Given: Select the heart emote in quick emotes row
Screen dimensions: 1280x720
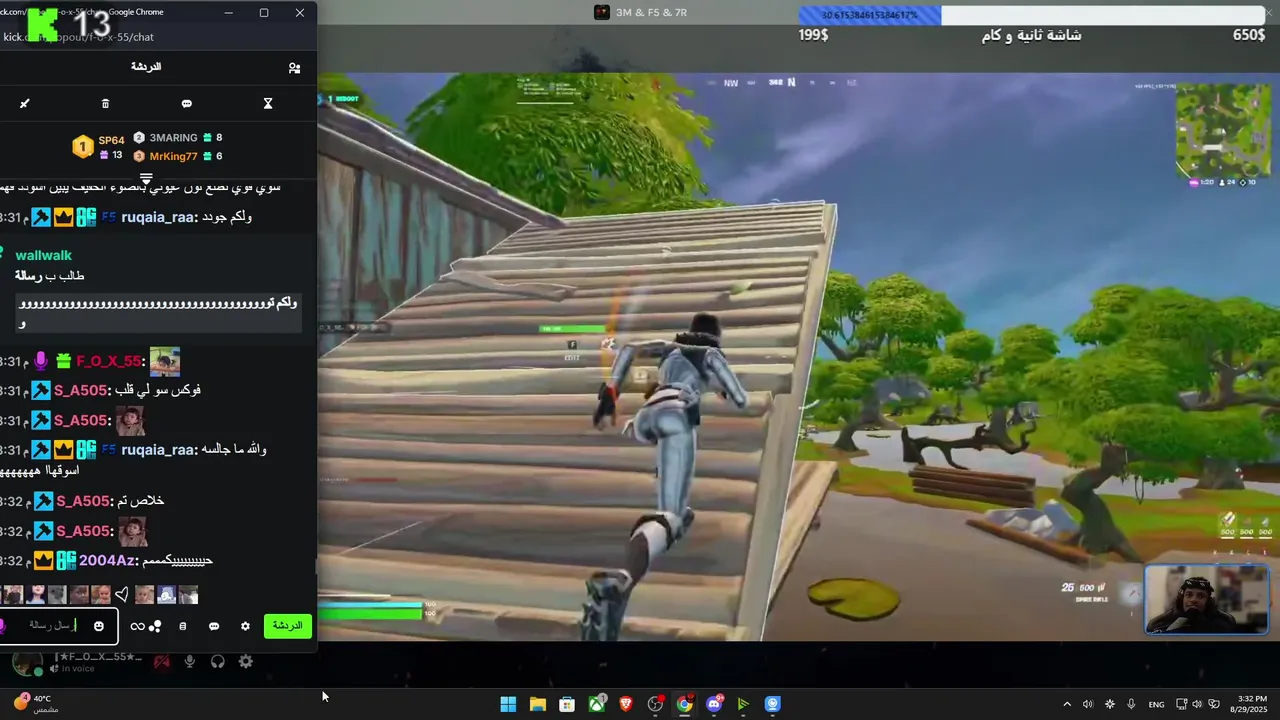Looking at the screenshot, I should (x=121, y=594).
